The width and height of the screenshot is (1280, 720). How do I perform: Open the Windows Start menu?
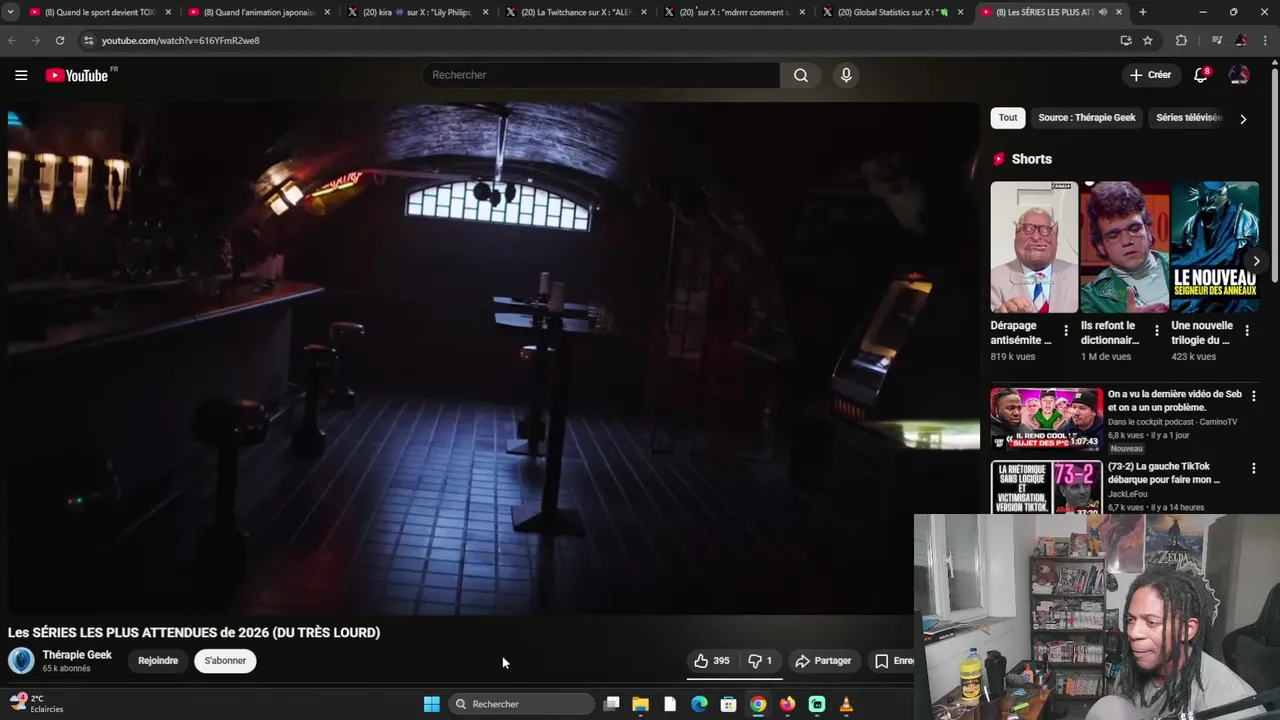[431, 704]
